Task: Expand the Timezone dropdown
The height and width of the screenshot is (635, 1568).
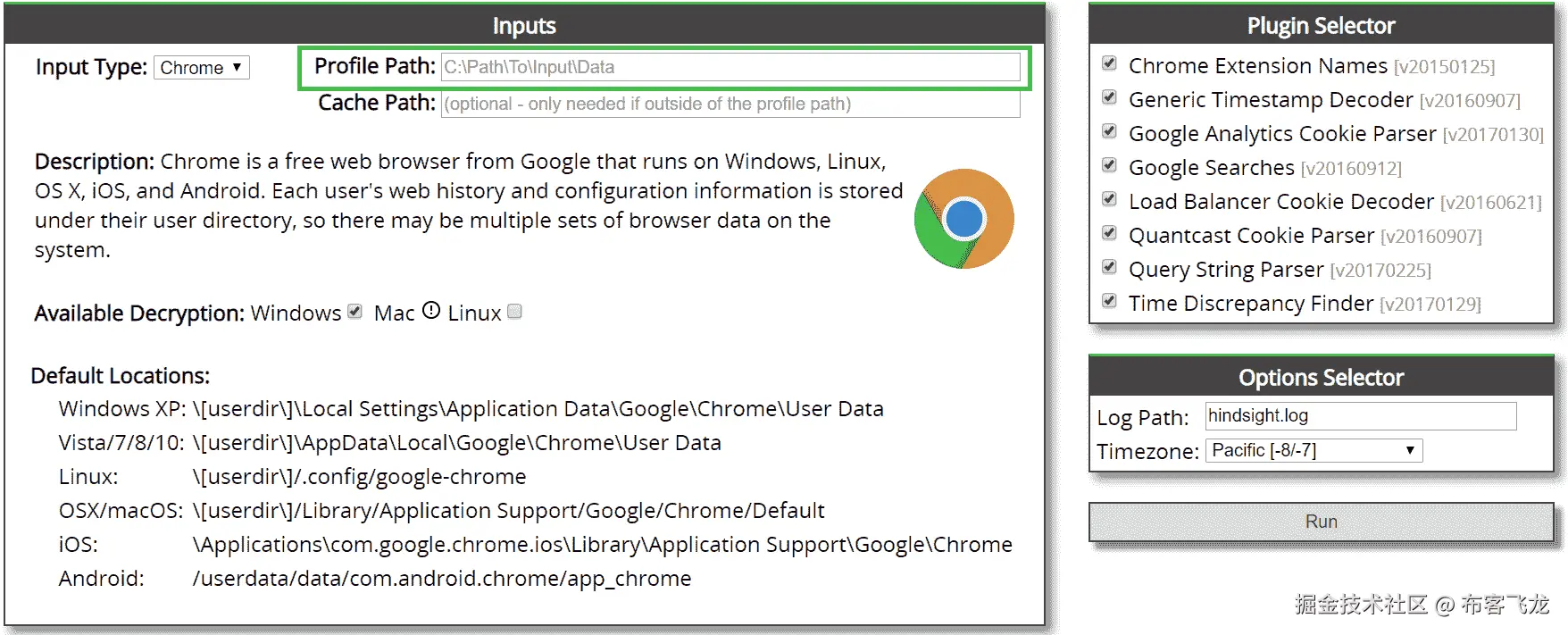Action: 1313,450
